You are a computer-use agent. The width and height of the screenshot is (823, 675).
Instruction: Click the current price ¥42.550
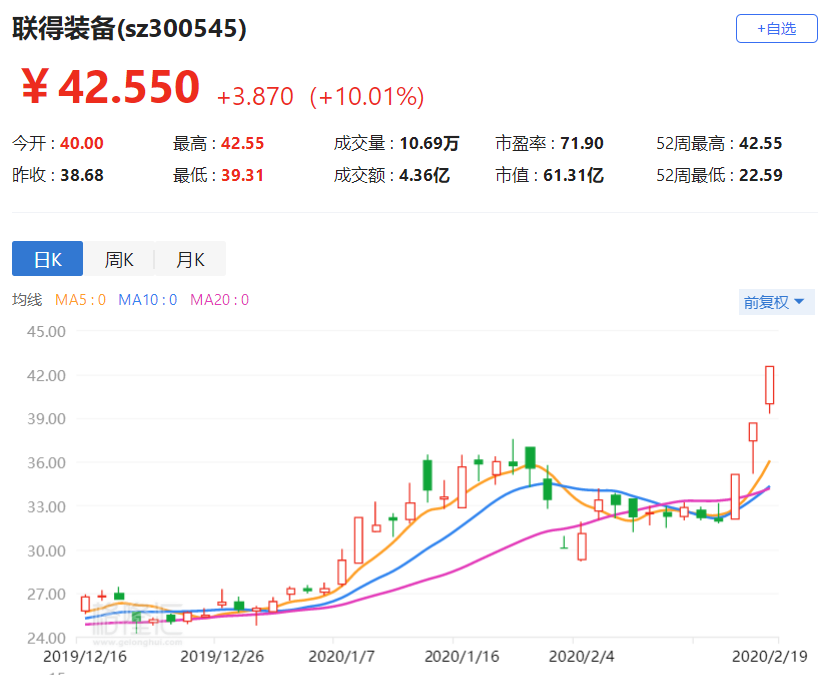[111, 87]
